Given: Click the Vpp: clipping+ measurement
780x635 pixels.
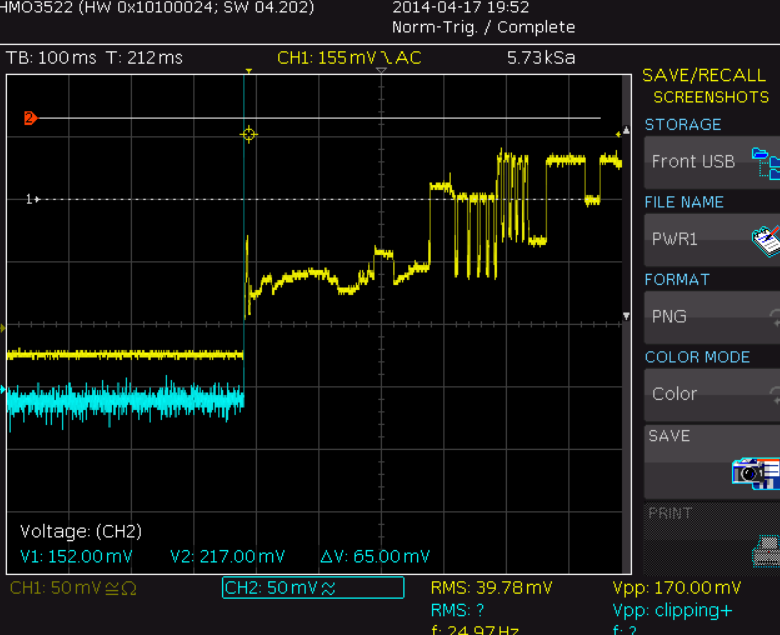Looking at the screenshot, I should [673, 611].
